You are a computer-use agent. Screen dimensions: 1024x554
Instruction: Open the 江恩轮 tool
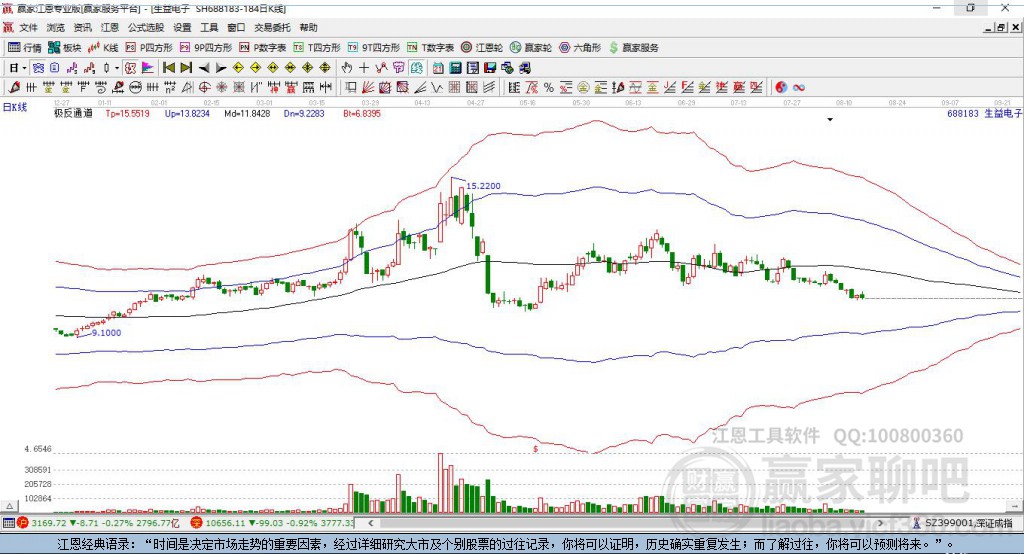482,48
